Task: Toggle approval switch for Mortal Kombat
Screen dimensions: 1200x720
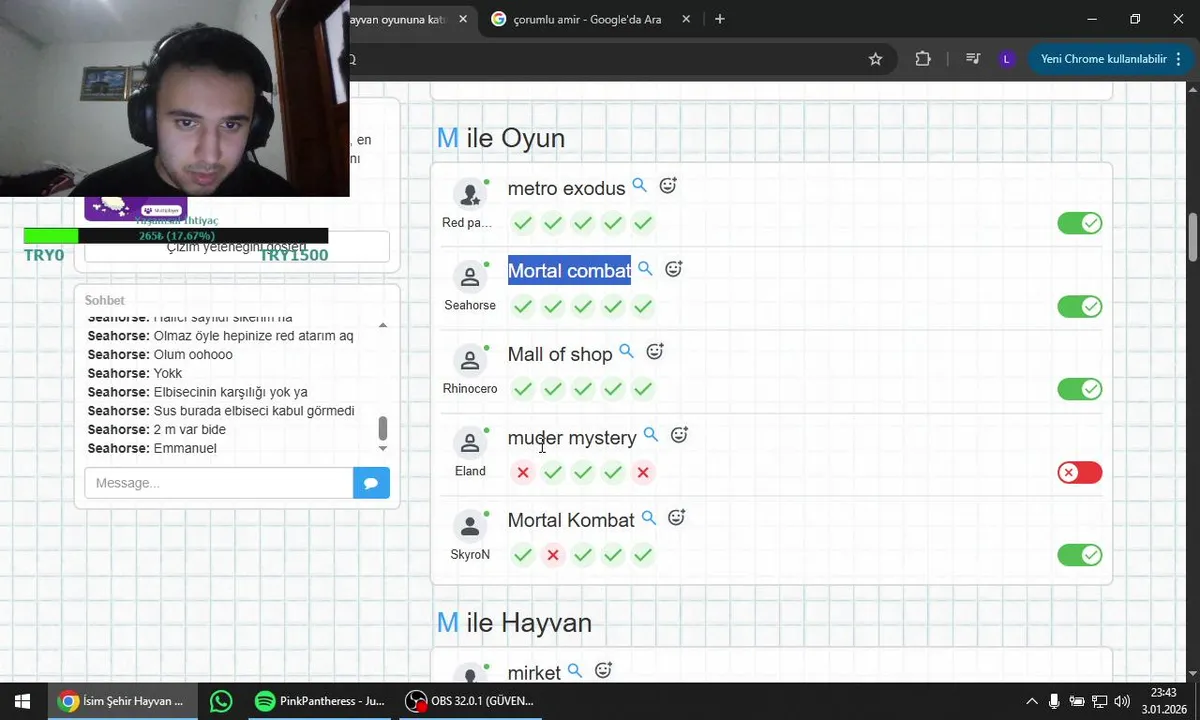Action: pos(1079,555)
